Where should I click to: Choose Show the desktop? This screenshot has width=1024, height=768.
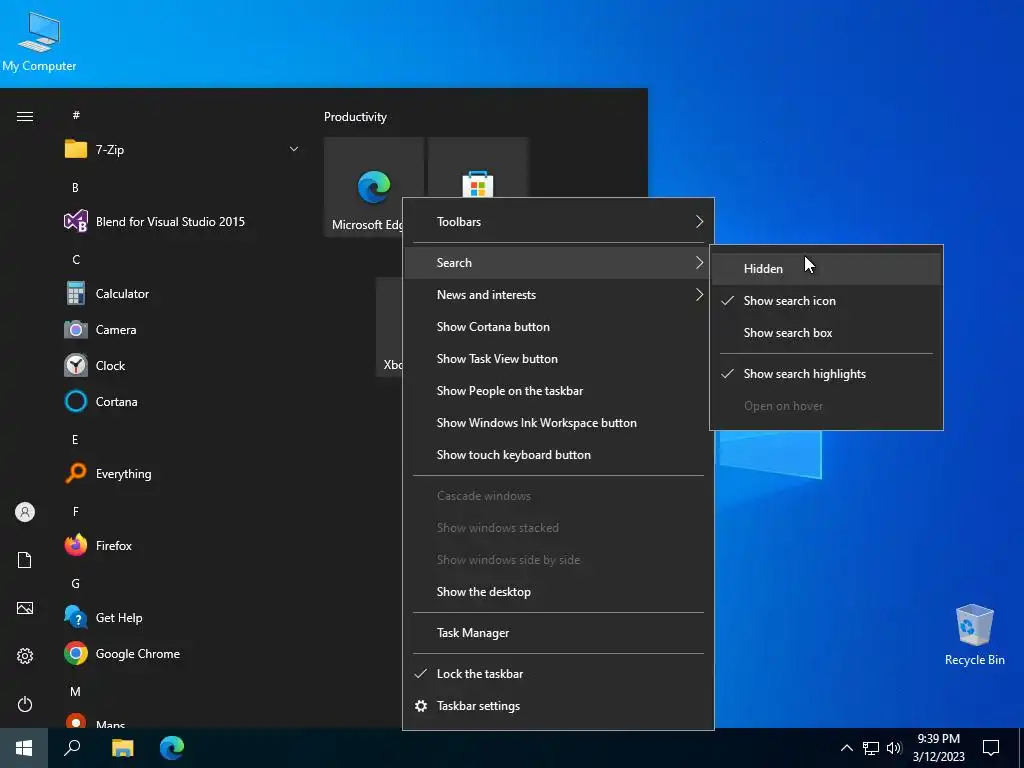point(558,592)
